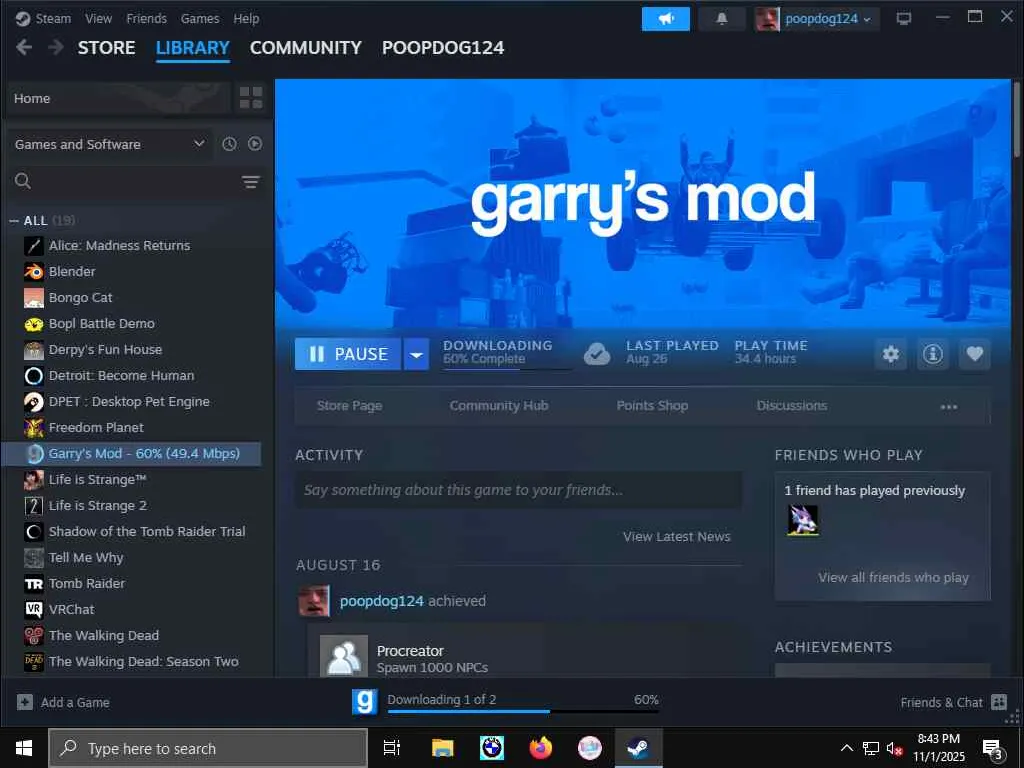Open the POOPDOG124 profile tab
Viewport: 1024px width, 768px height.
pos(443,48)
